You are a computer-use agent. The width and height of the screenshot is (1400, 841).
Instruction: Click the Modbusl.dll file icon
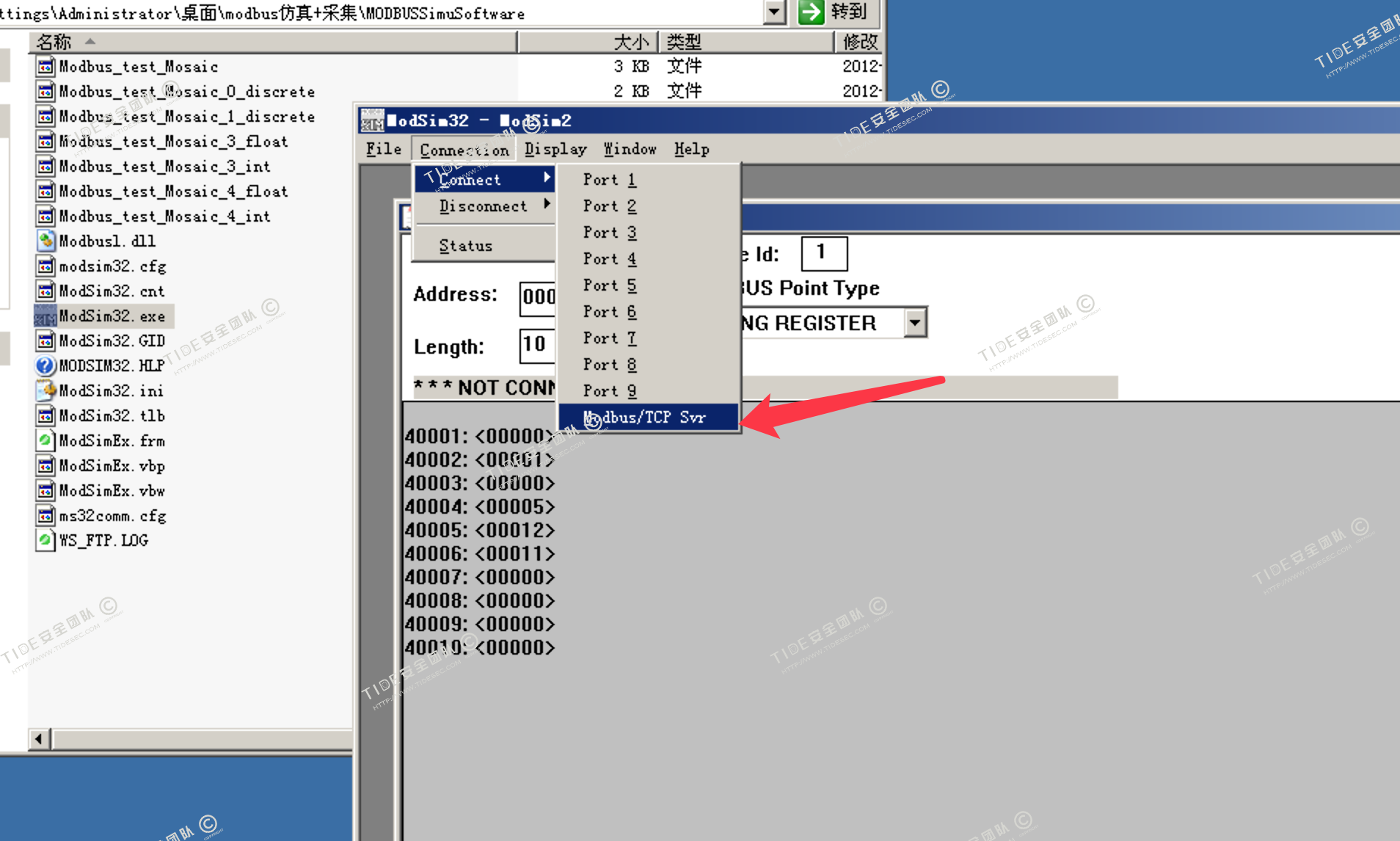(45, 241)
